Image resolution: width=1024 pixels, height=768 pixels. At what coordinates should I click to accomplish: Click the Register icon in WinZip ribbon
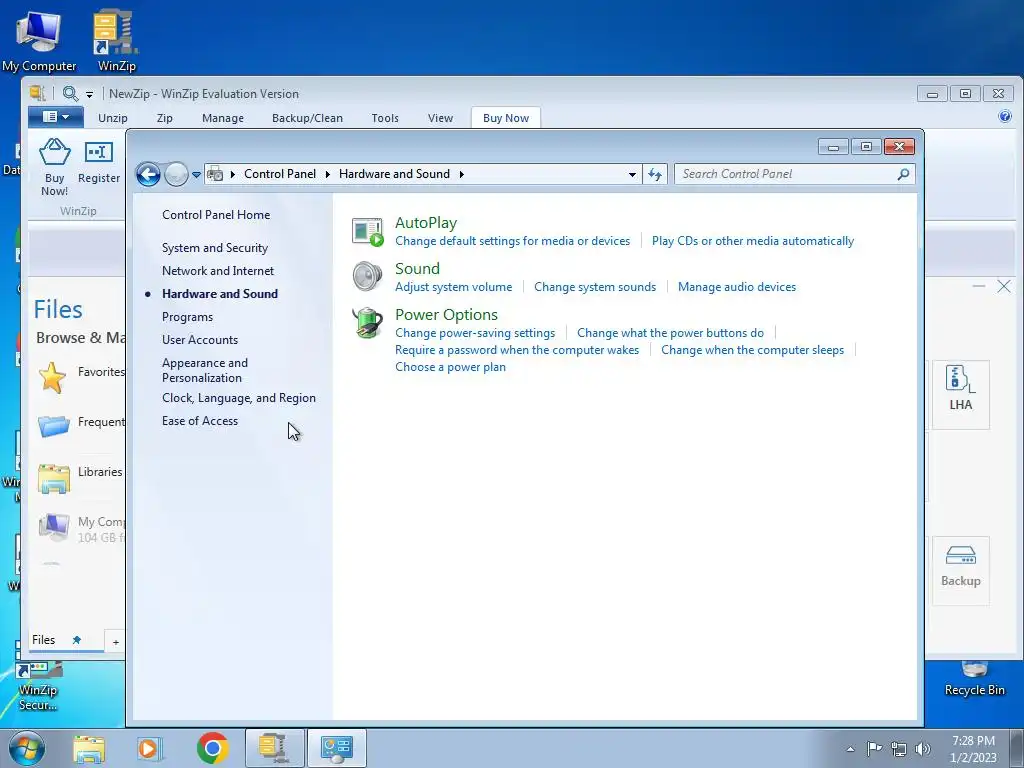99,152
